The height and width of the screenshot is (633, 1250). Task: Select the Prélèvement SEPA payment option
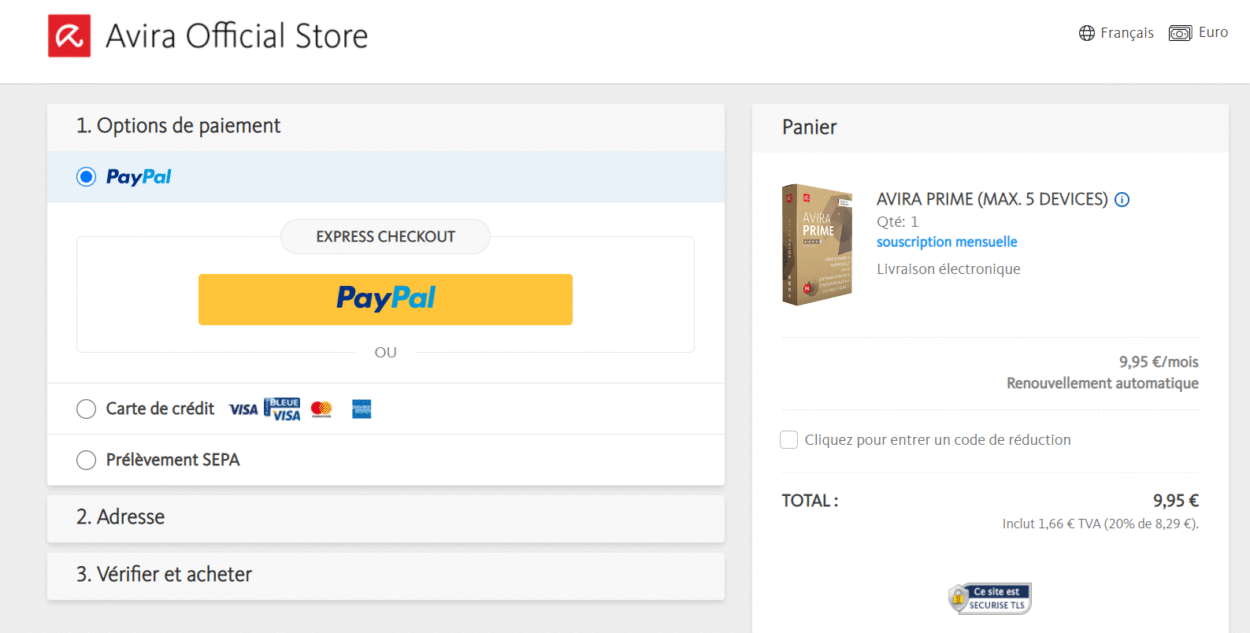point(86,459)
